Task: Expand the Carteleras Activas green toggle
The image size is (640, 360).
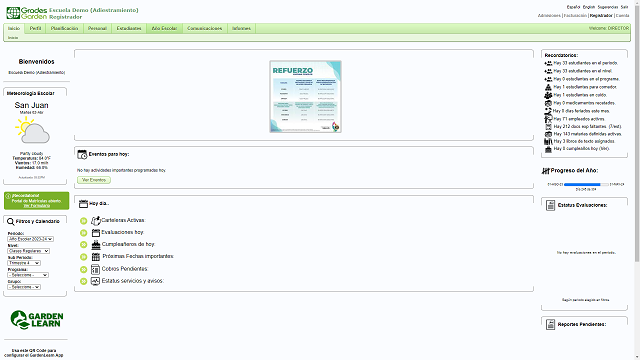Action: tap(84, 221)
